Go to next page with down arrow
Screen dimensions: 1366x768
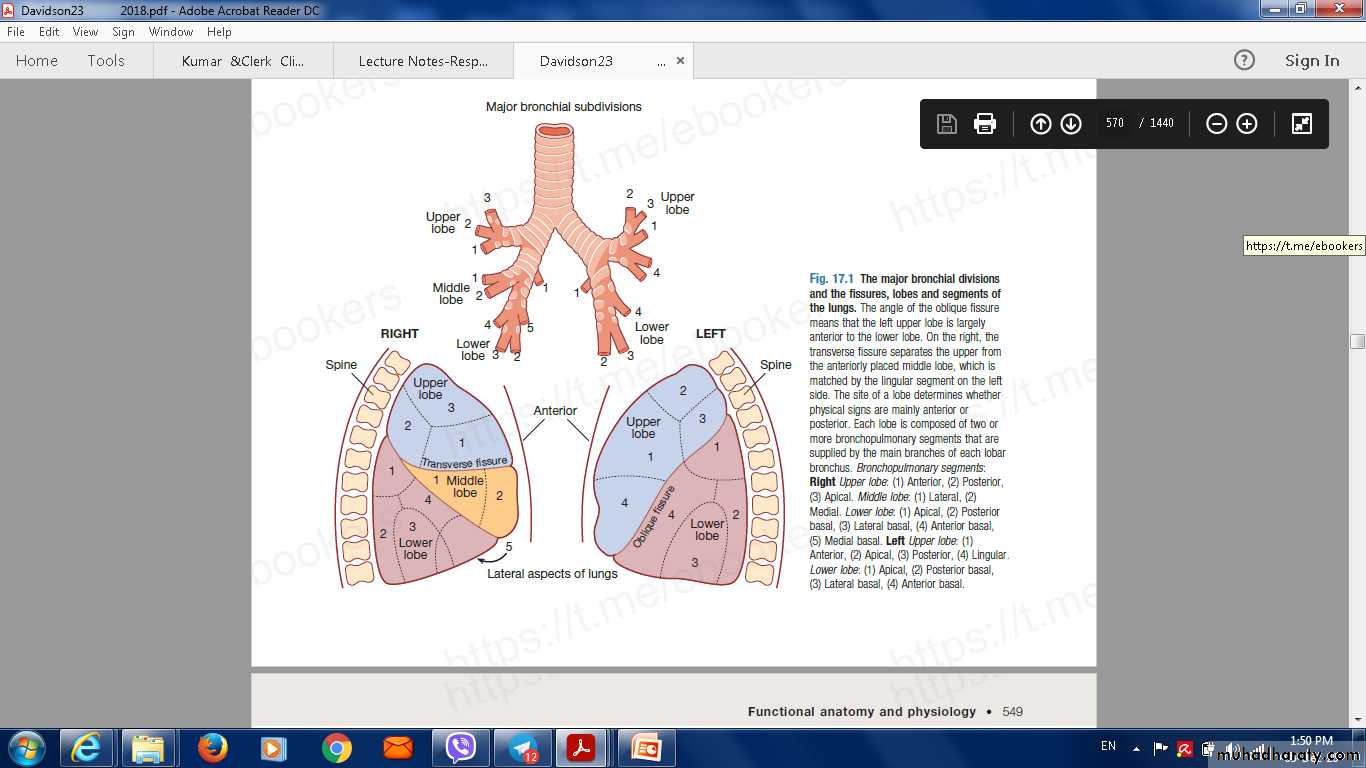[x=1071, y=124]
